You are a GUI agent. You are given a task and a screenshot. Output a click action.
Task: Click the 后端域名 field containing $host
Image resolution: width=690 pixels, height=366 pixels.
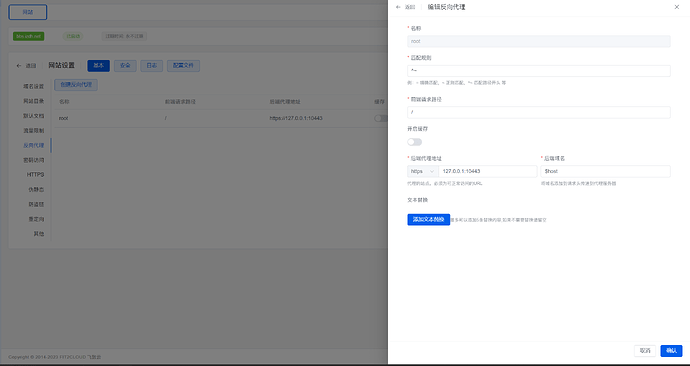606,171
